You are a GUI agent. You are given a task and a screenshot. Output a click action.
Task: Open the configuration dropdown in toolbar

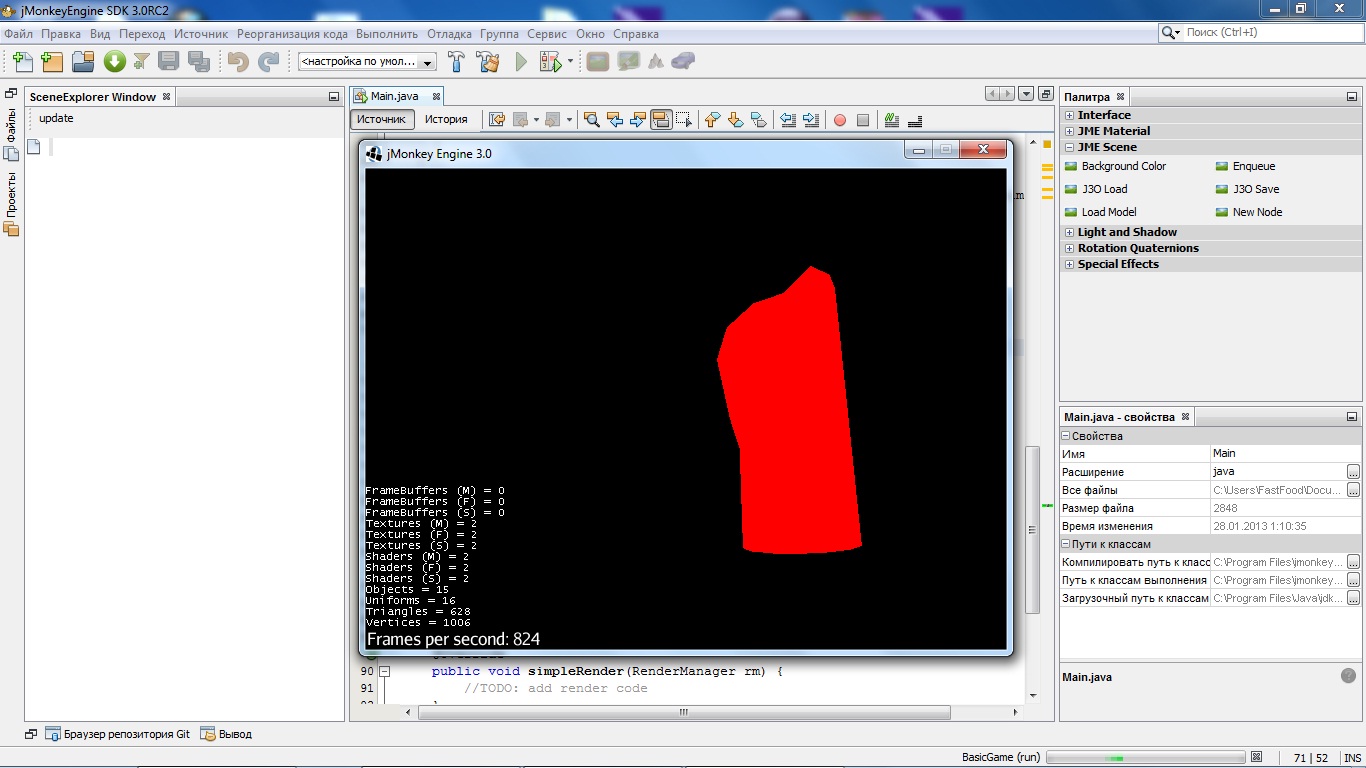coord(368,61)
